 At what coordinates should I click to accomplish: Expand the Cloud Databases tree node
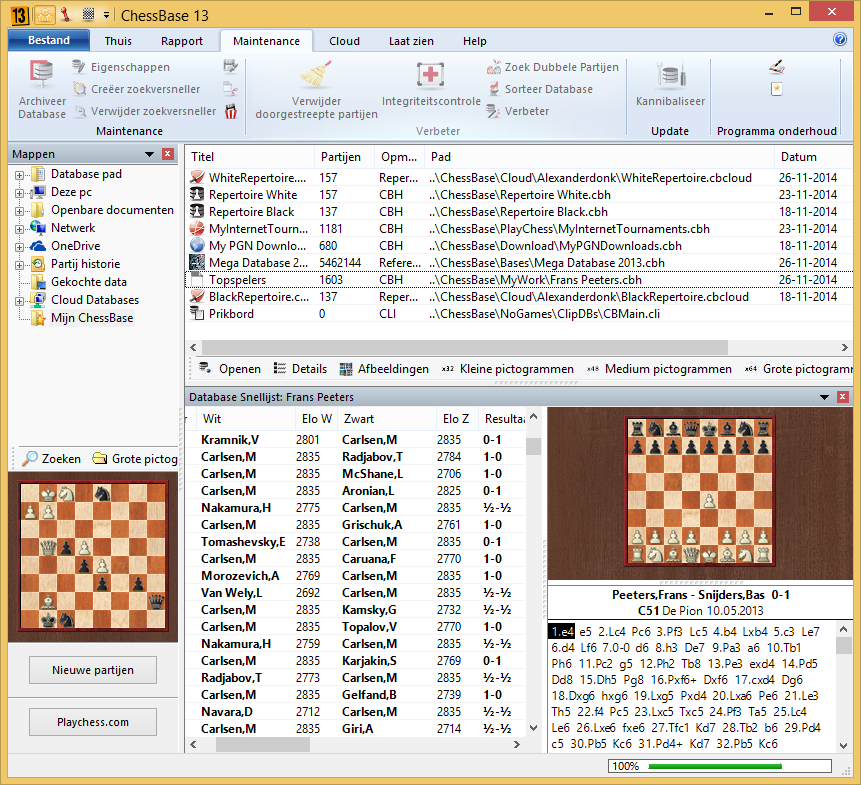(19, 301)
